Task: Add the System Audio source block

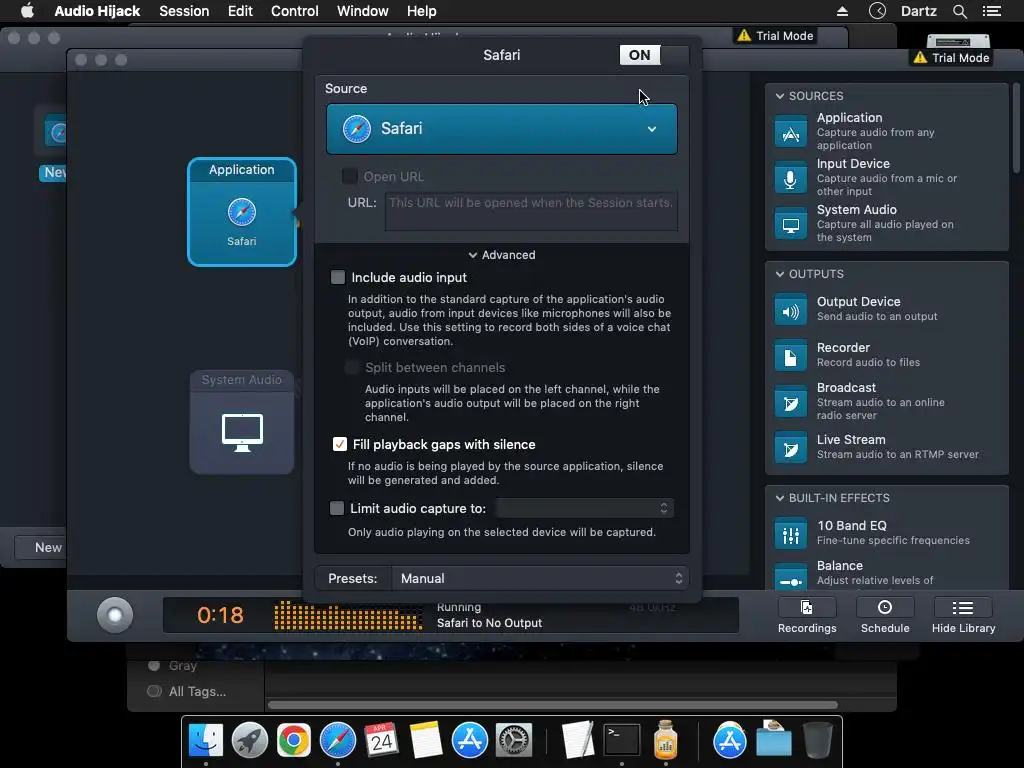Action: pyautogui.click(x=886, y=223)
